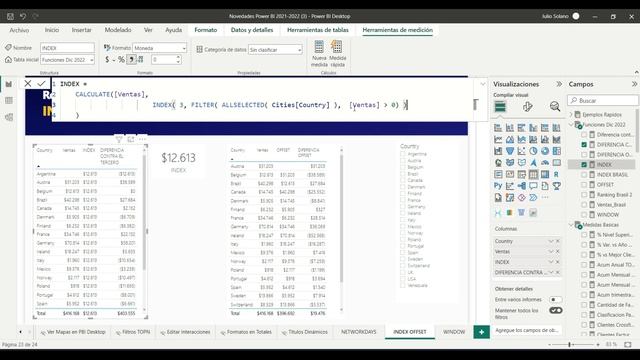This screenshot has height=360, width=640.
Task: Click the Buscar field search box
Action: [603, 100]
